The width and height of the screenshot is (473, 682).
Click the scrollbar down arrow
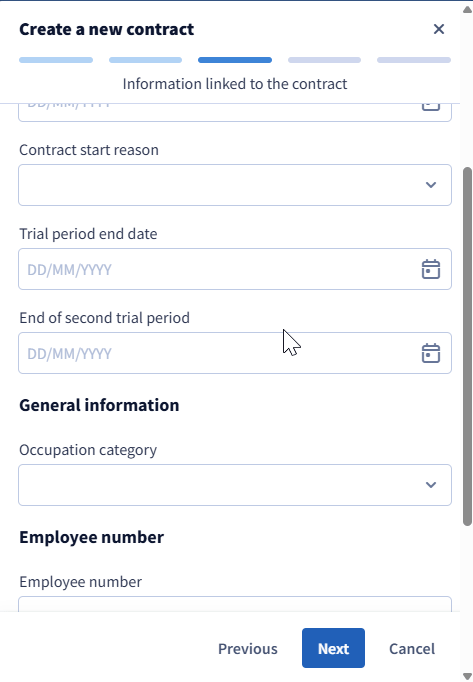(x=467, y=676)
